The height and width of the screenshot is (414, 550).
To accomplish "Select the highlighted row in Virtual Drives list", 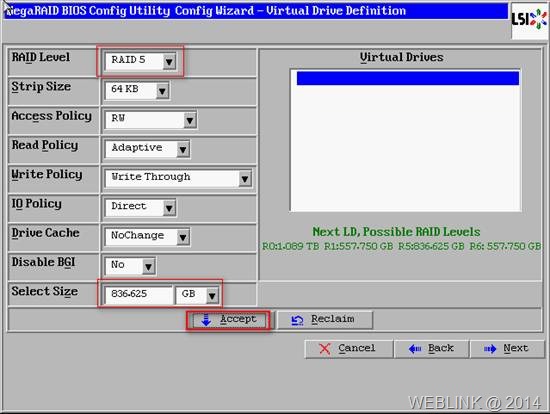I will 408,78.
